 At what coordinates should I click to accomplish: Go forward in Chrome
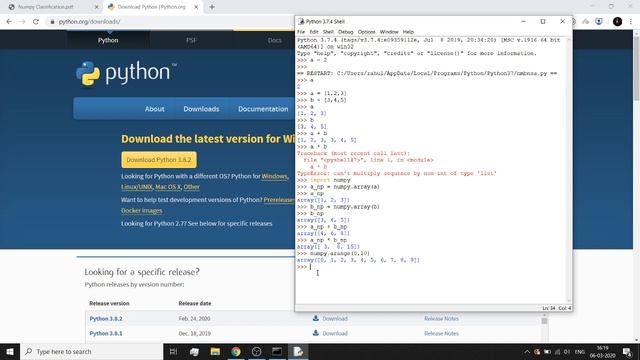(22, 22)
